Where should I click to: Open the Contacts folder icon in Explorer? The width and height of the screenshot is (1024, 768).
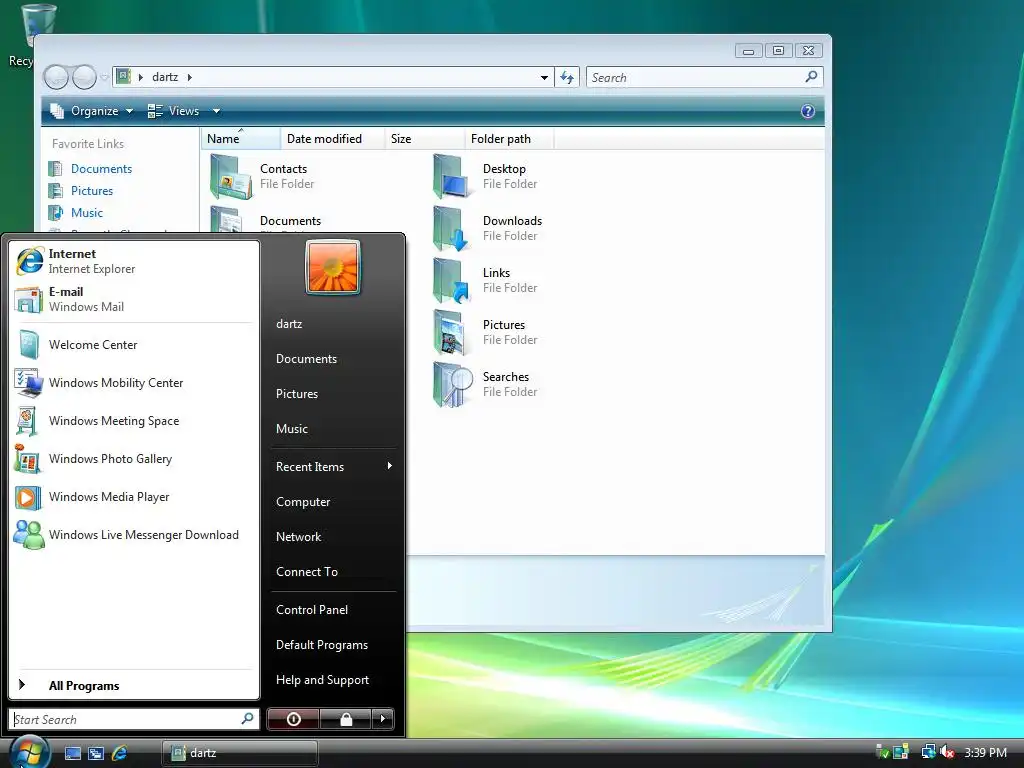coord(231,177)
